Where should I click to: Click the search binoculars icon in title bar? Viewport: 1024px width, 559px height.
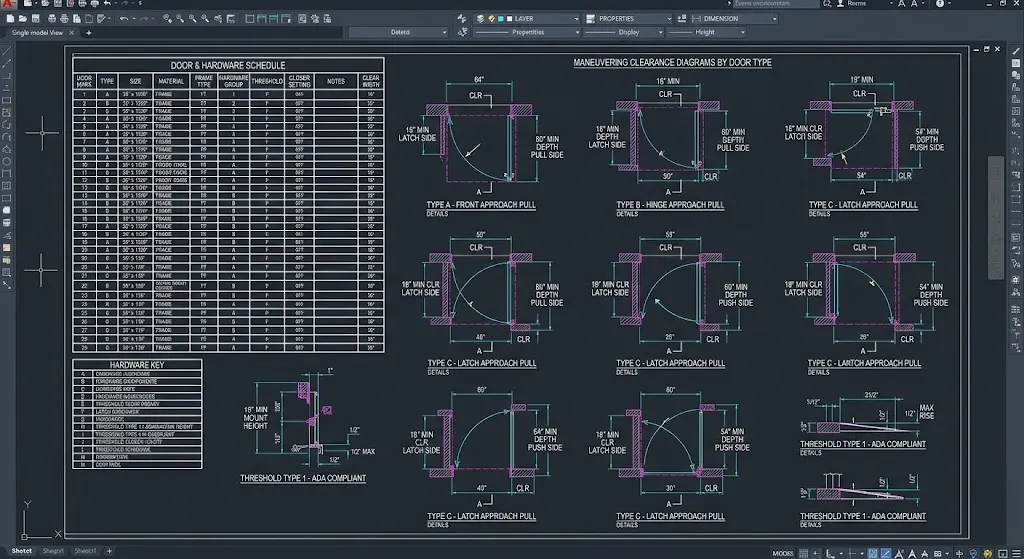827,3
